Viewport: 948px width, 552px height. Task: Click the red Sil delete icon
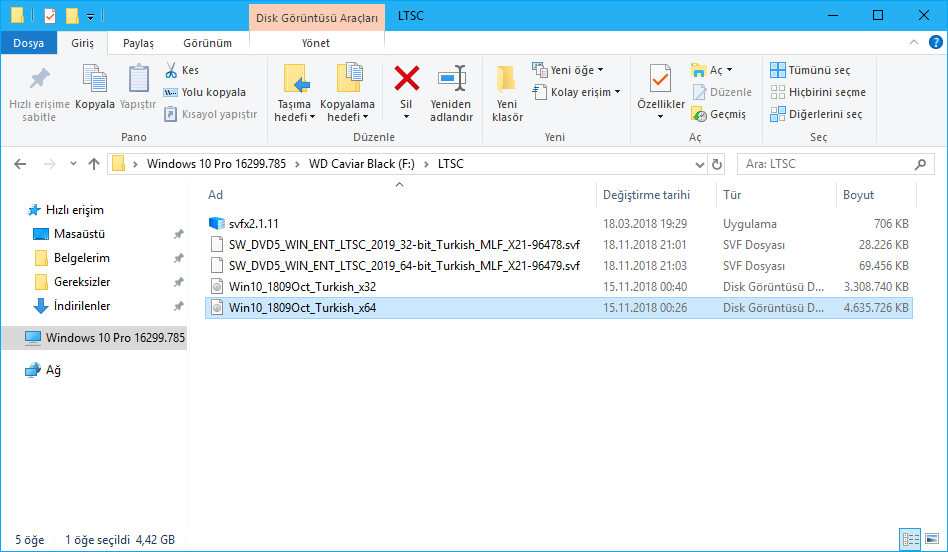pos(406,79)
